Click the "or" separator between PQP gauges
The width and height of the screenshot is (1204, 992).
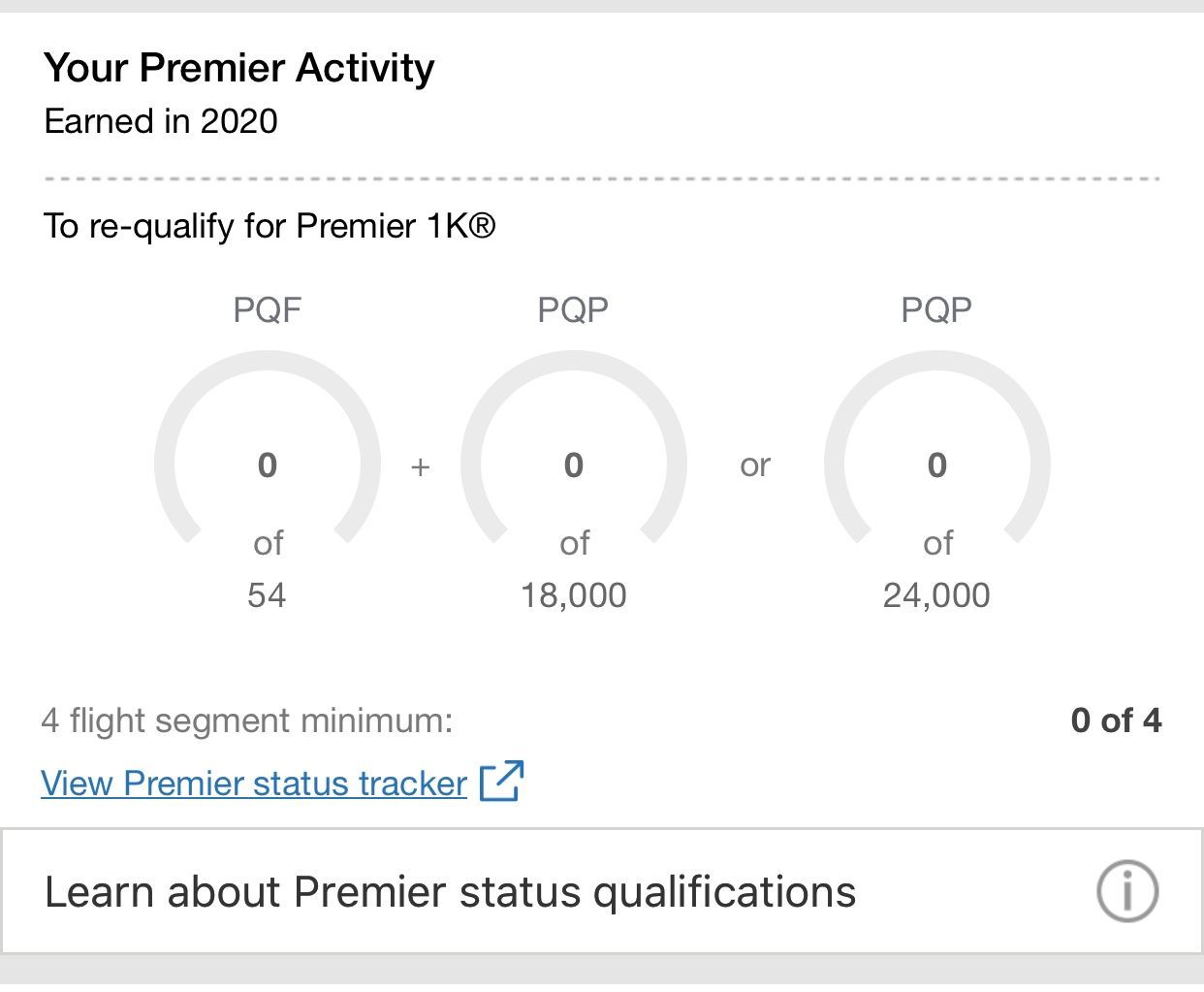755,465
